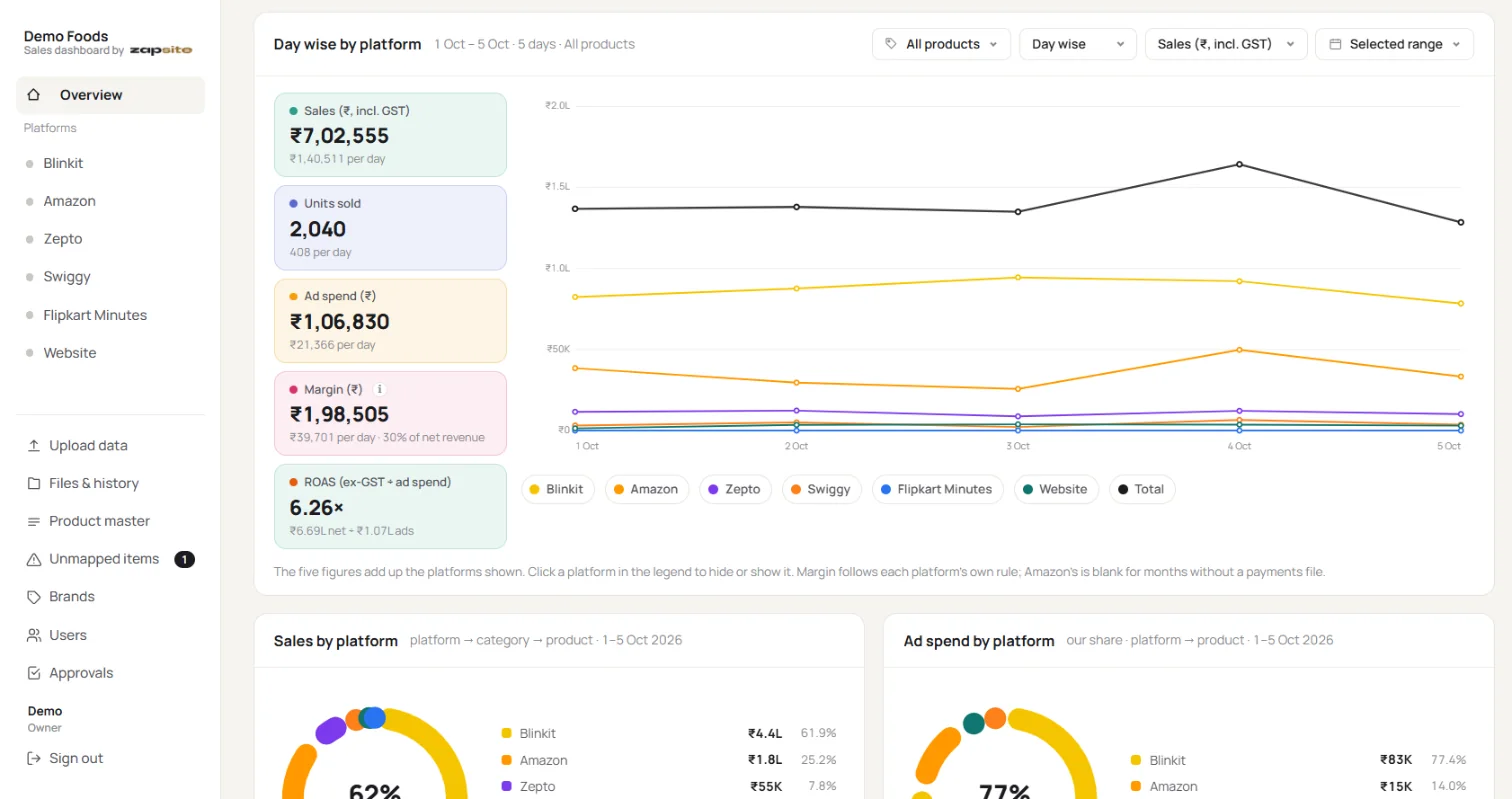The width and height of the screenshot is (1512, 799).
Task: Click the Blinkit line point at 3 Oct
Action: click(1018, 277)
